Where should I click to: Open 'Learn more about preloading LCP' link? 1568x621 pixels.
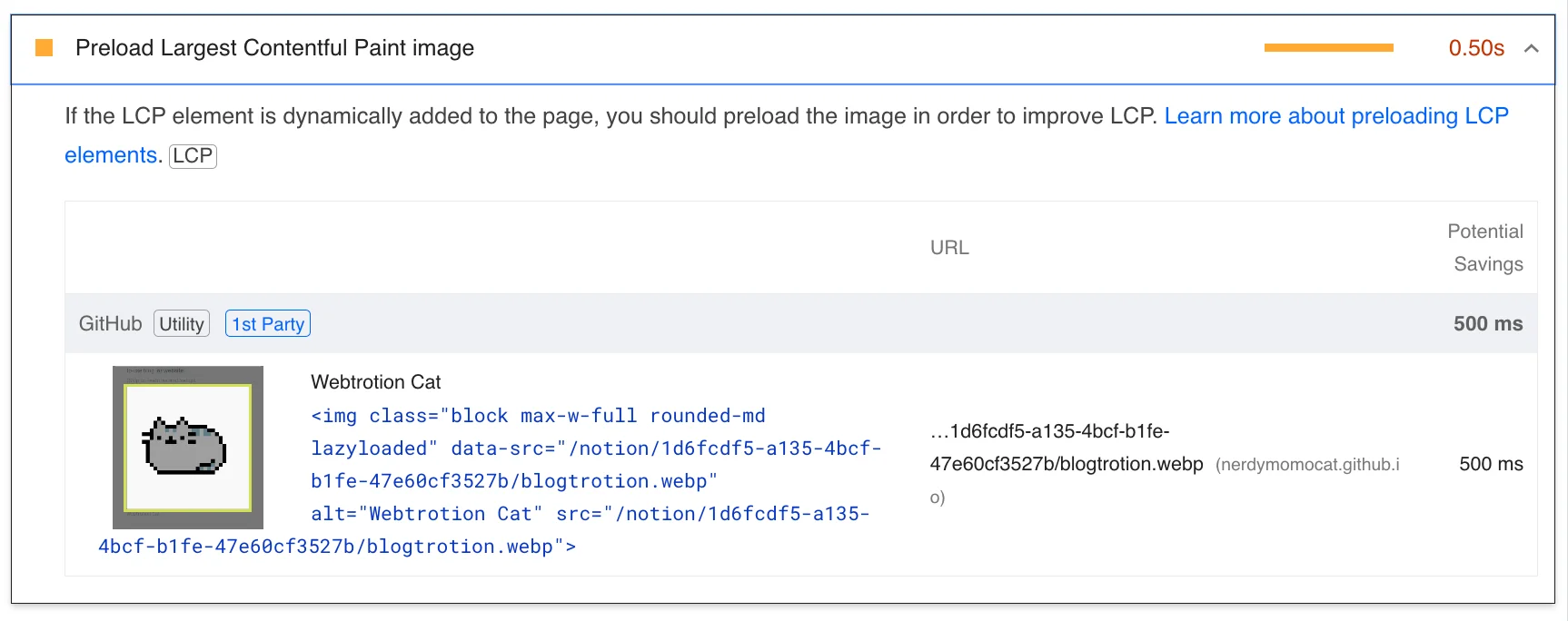point(1335,116)
